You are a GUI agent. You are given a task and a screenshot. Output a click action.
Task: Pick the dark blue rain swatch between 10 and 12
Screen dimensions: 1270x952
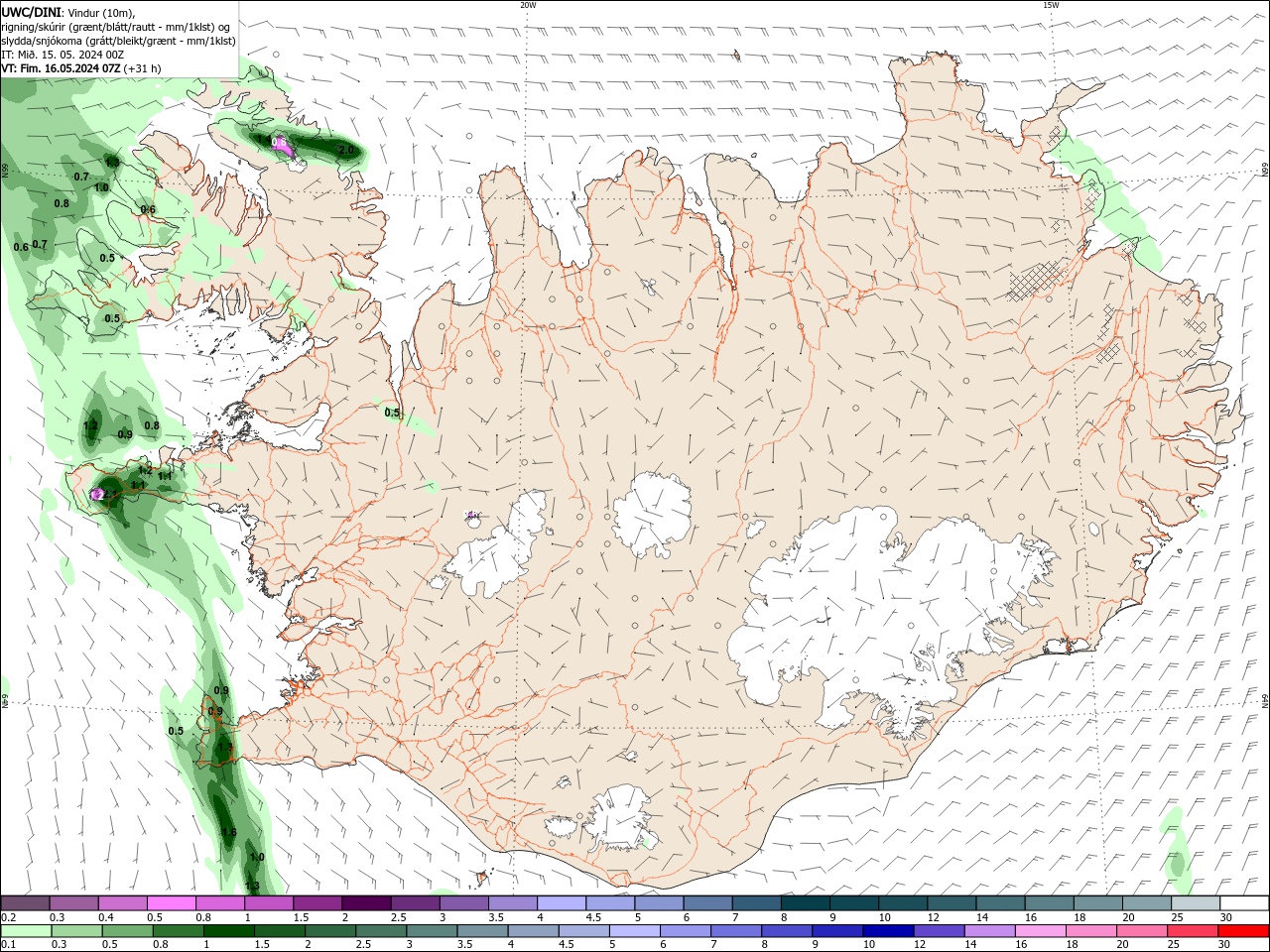click(x=888, y=930)
